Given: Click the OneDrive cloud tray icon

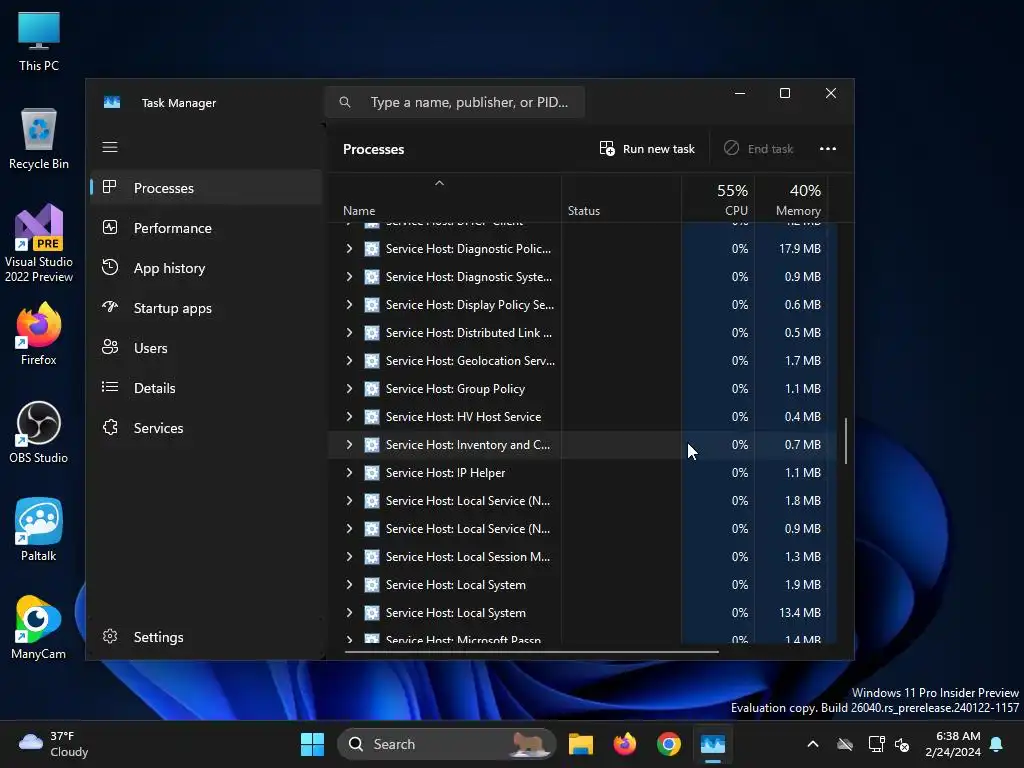Looking at the screenshot, I should tap(845, 744).
